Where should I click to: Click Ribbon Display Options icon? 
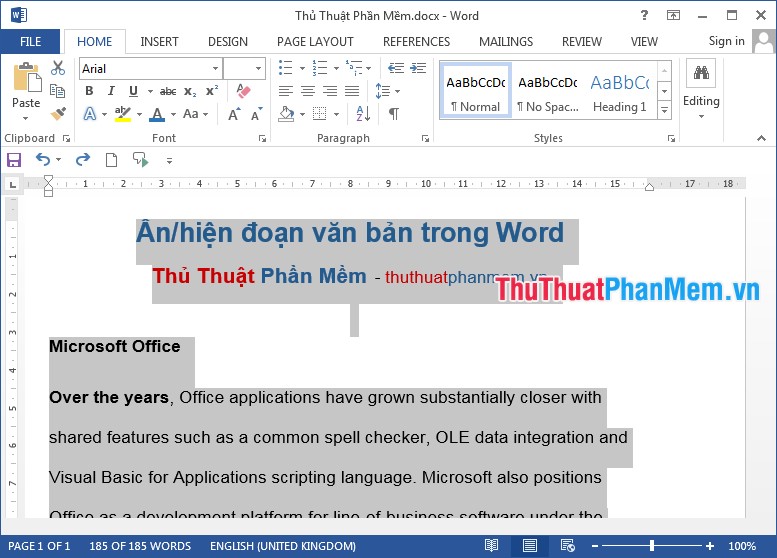pos(673,15)
